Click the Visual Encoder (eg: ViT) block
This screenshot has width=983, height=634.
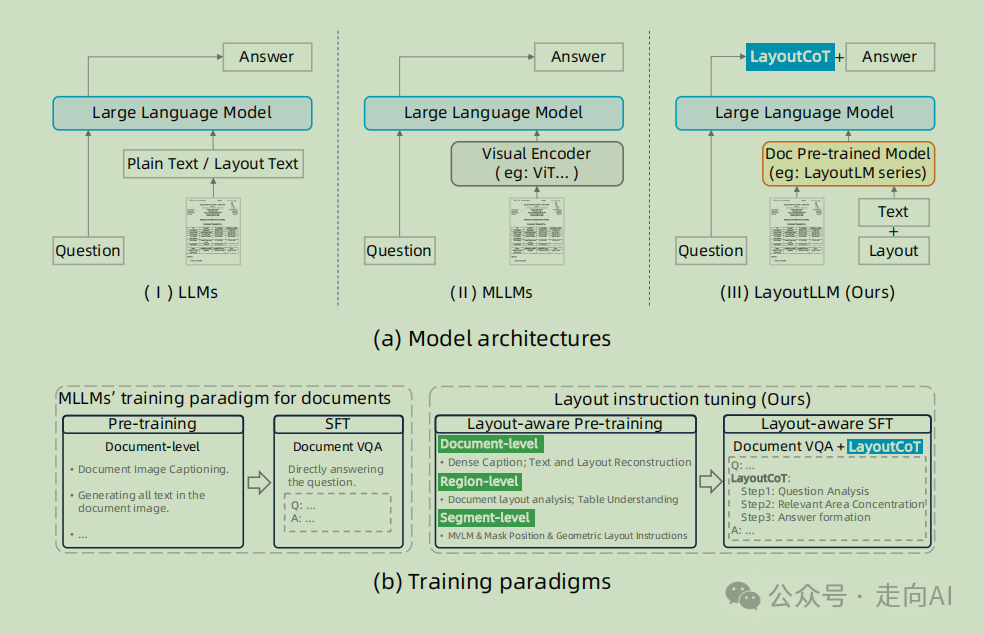(x=536, y=163)
